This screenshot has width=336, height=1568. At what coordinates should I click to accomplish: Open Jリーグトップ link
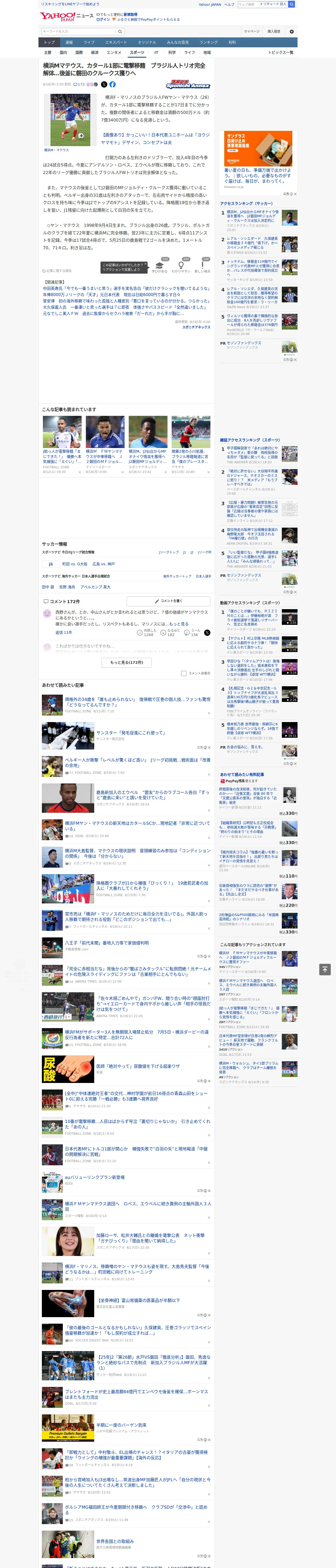coord(169,552)
